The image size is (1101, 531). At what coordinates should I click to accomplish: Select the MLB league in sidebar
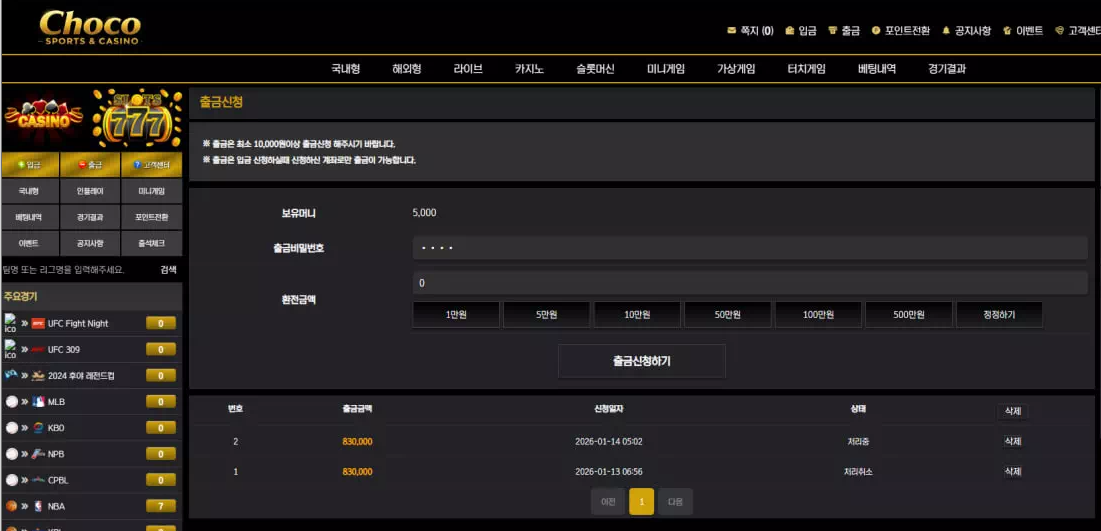coord(56,402)
